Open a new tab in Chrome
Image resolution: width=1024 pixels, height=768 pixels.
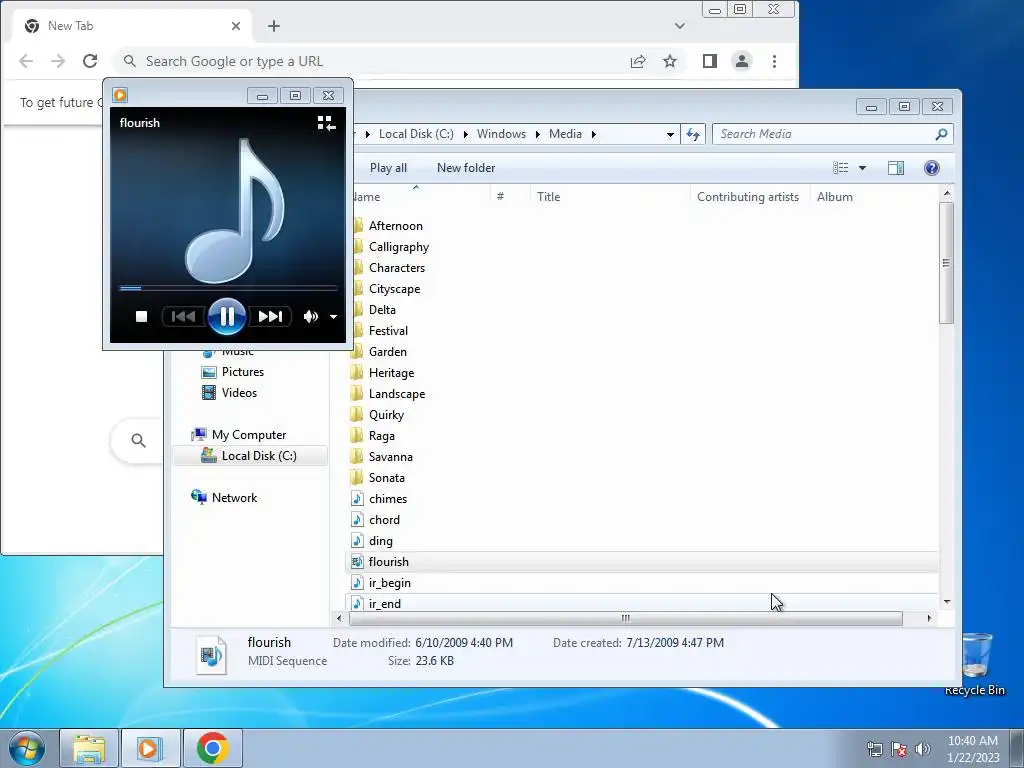(x=274, y=26)
